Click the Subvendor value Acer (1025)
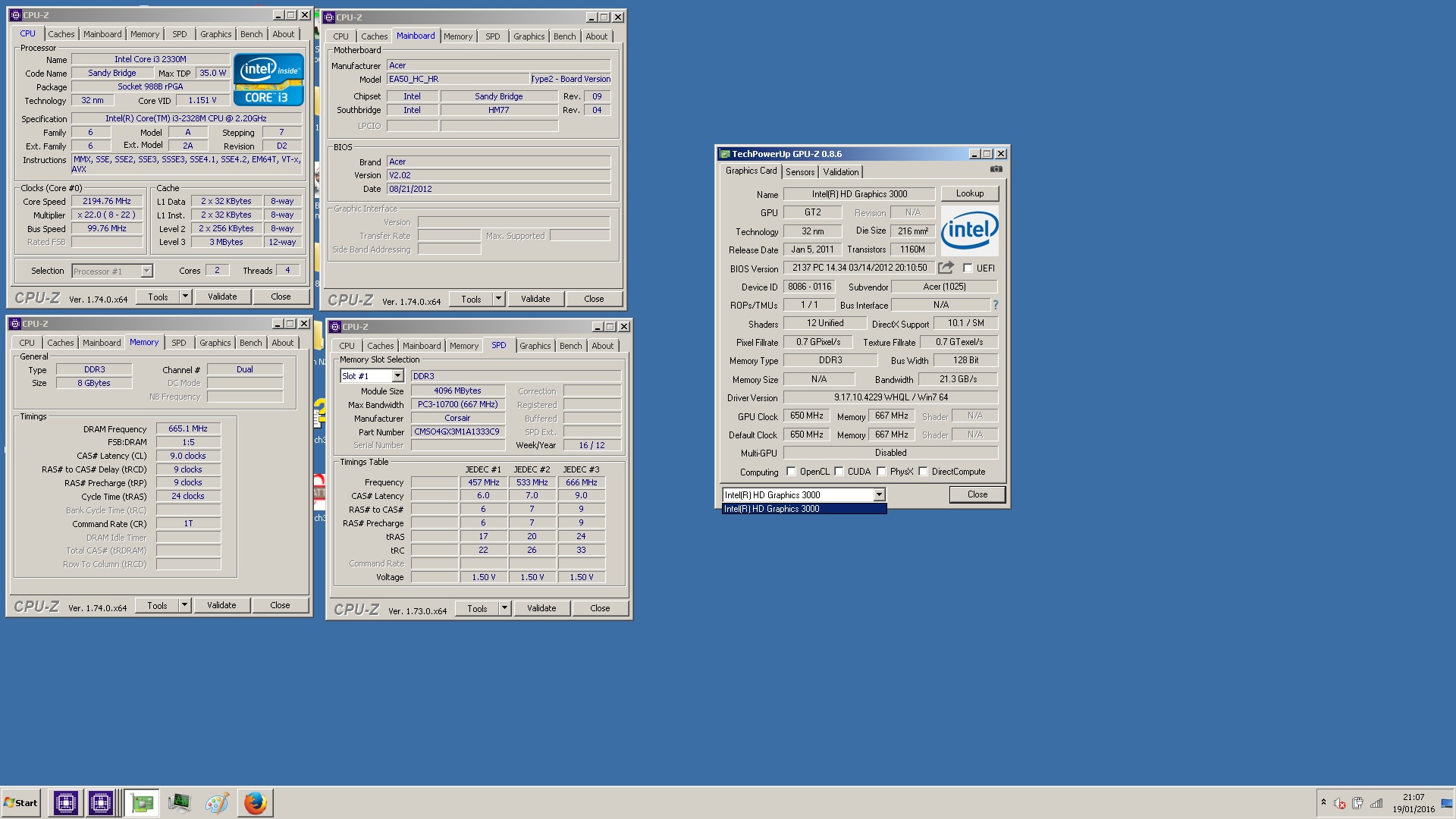 (x=944, y=287)
